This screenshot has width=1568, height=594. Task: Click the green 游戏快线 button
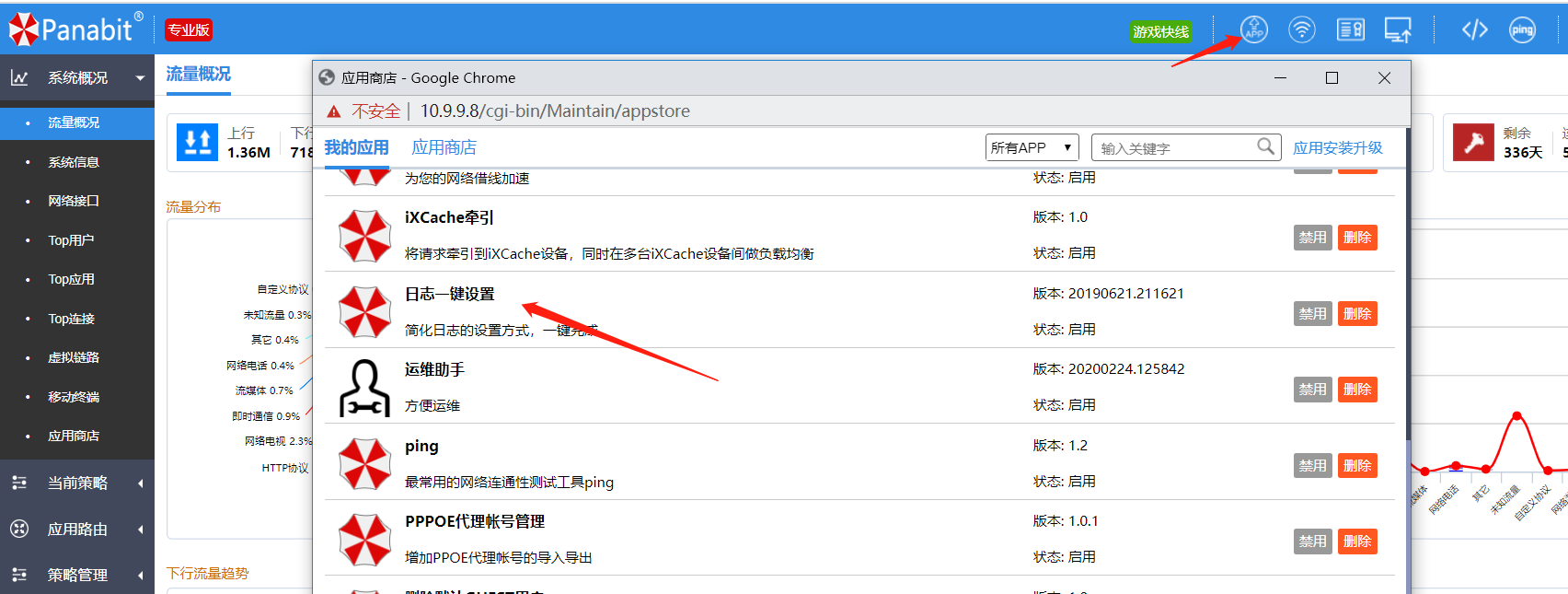click(x=1161, y=31)
